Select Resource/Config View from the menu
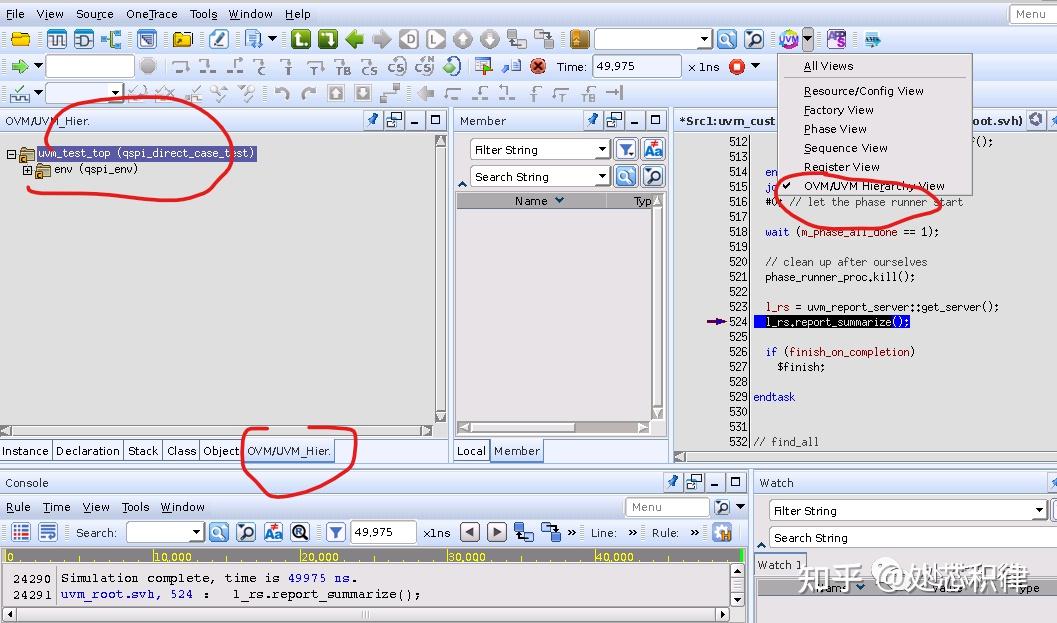Viewport: 1057px width, 623px height. point(863,91)
